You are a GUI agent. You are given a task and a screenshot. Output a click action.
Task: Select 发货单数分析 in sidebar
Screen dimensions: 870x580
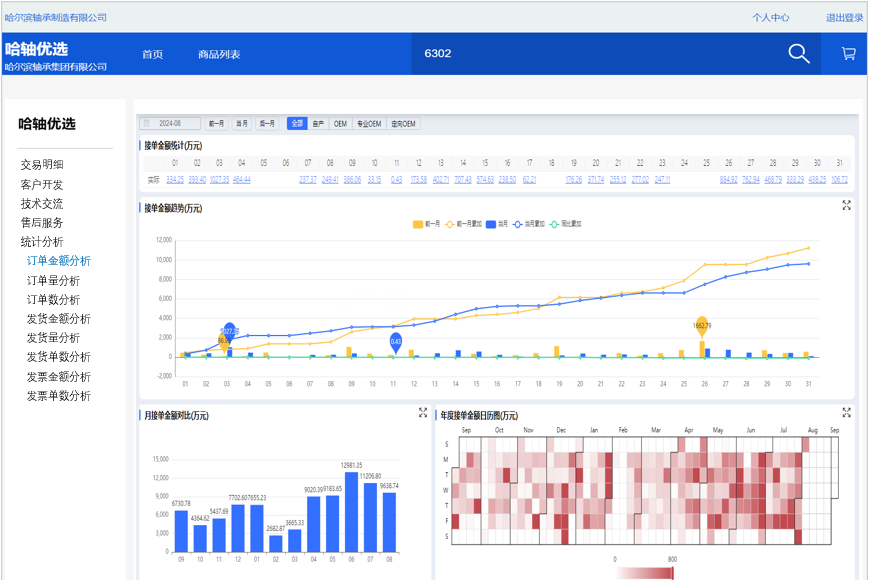[59, 357]
